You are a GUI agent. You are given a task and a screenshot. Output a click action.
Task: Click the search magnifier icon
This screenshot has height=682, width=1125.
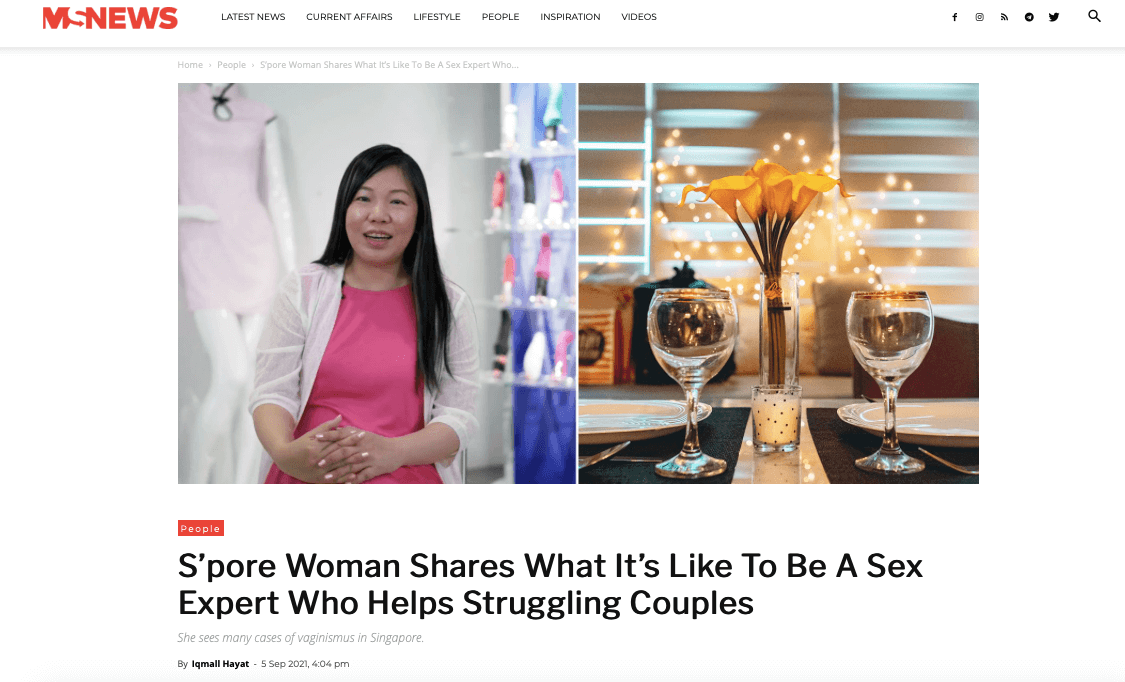coord(1094,16)
